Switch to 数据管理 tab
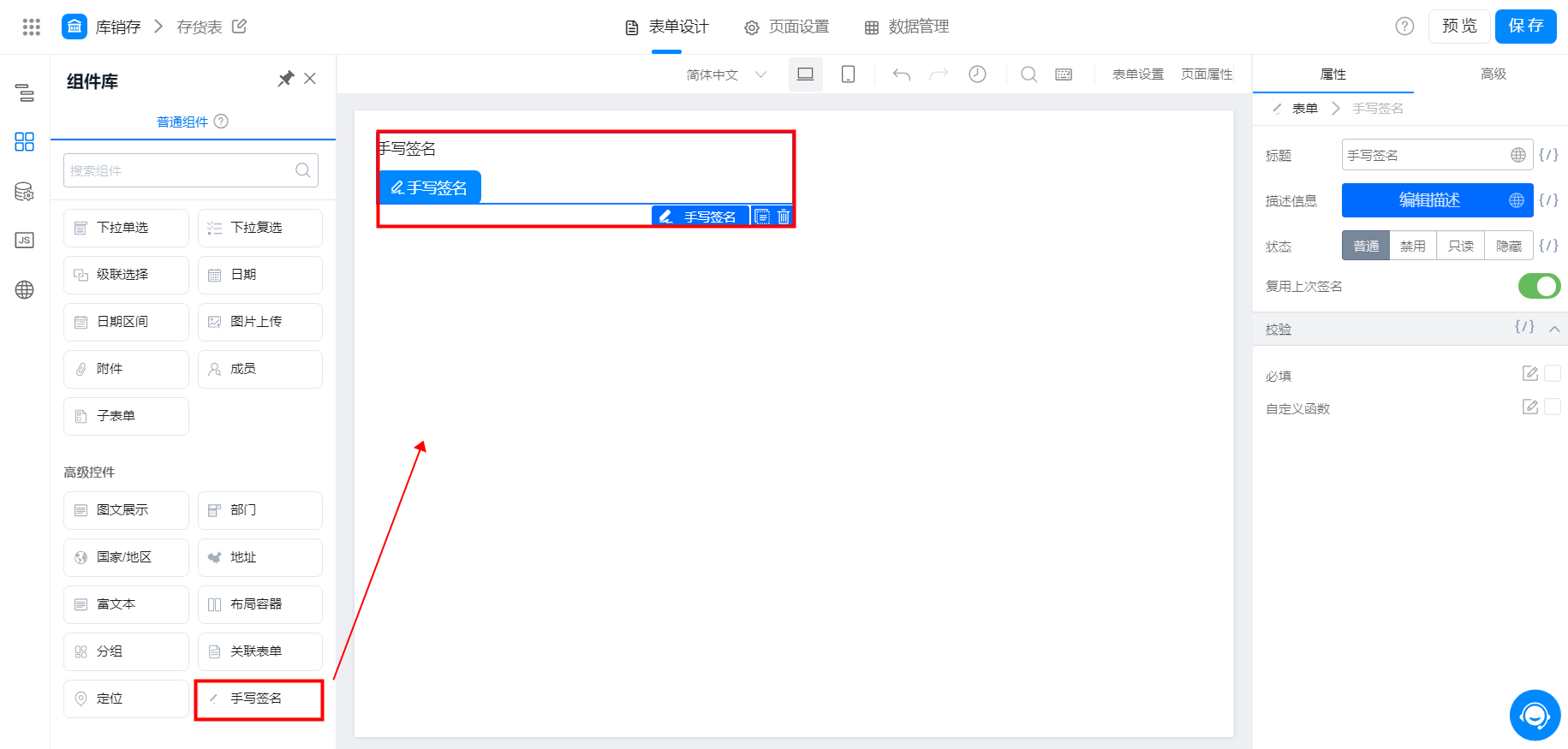 click(907, 27)
